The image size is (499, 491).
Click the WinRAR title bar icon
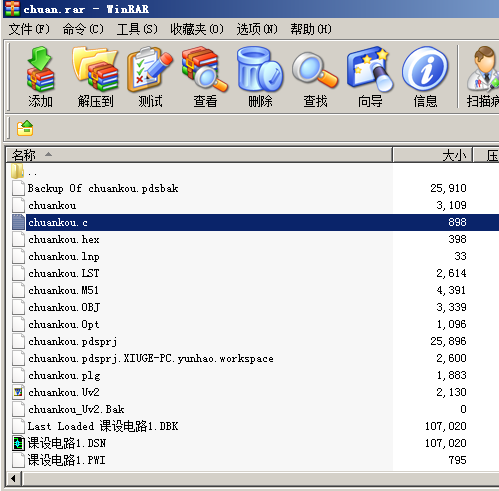point(12,8)
